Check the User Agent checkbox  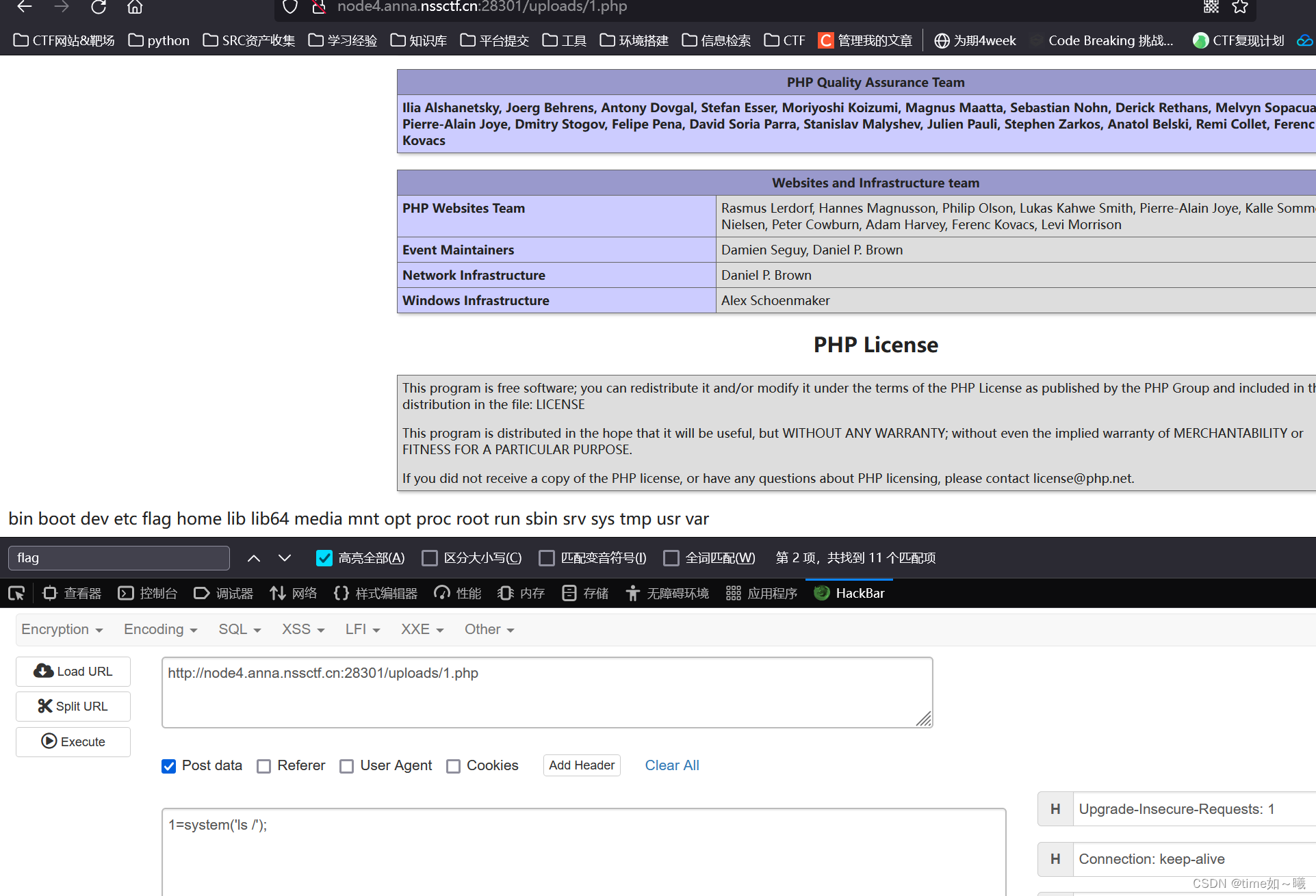click(347, 766)
